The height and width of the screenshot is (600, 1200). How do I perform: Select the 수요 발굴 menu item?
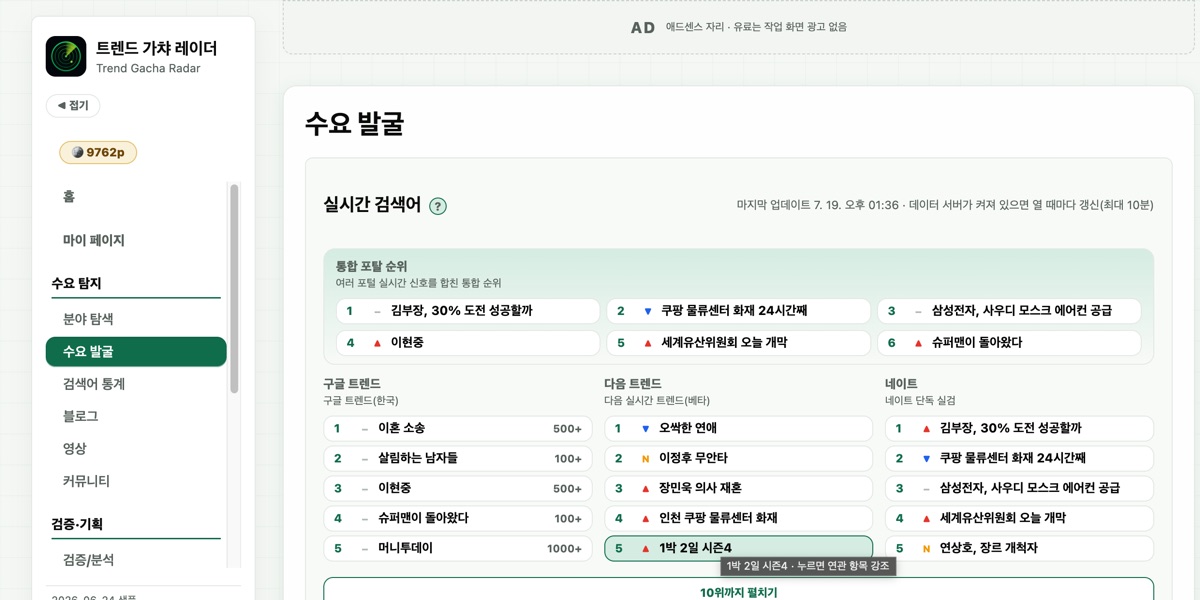pos(136,352)
